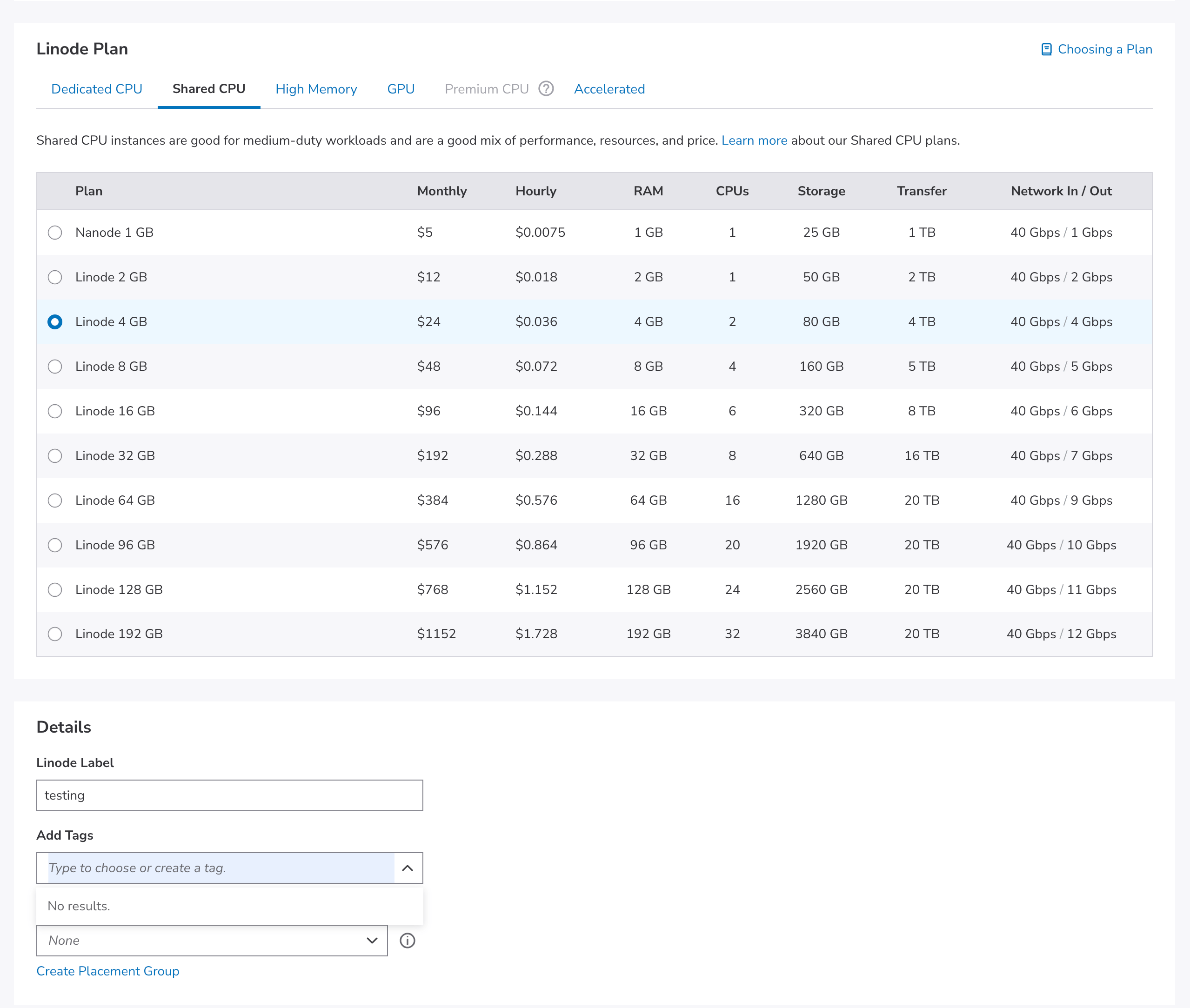Open the GPU plans tab
Screen dimensions: 1190x1008
[x=401, y=88]
